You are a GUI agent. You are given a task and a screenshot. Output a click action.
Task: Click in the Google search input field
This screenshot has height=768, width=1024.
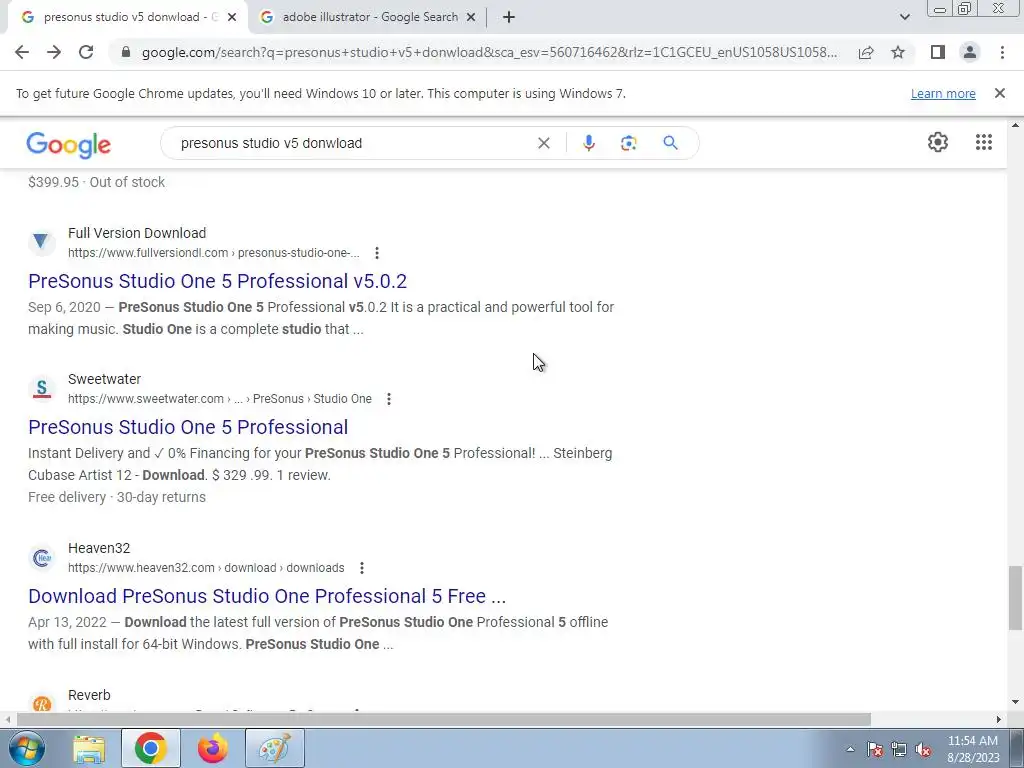pyautogui.click(x=353, y=143)
